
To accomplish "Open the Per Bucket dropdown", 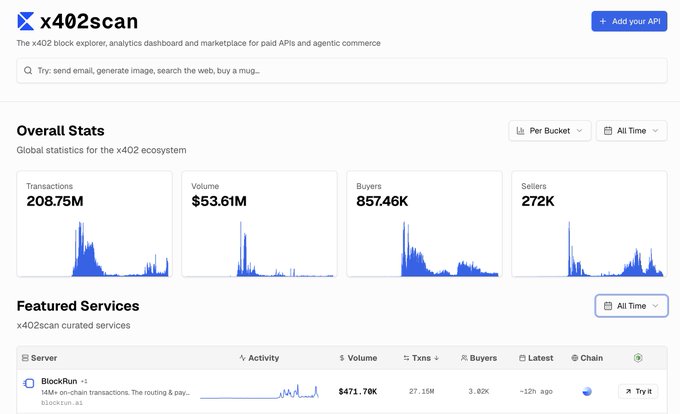I will click(x=549, y=130).
